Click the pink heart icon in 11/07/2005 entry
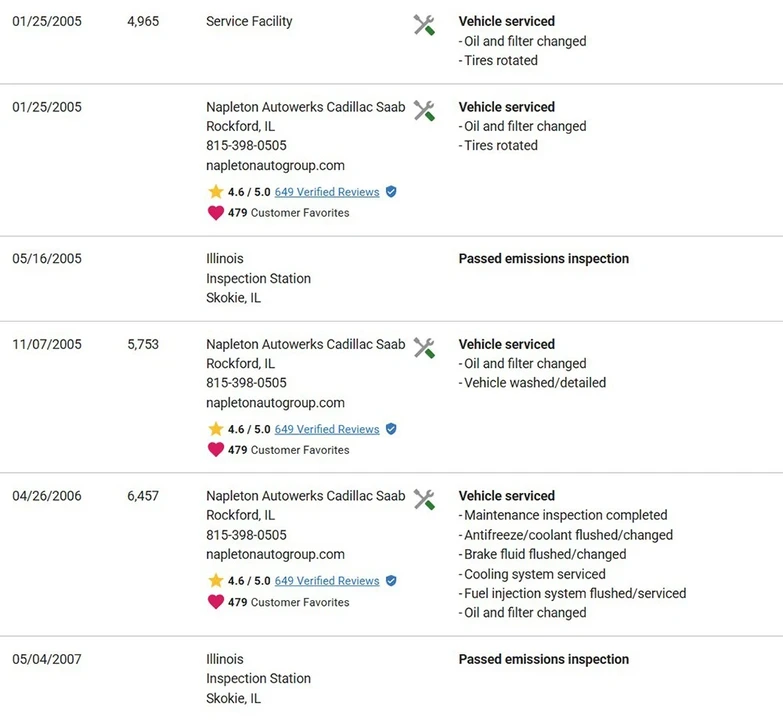 [216, 450]
